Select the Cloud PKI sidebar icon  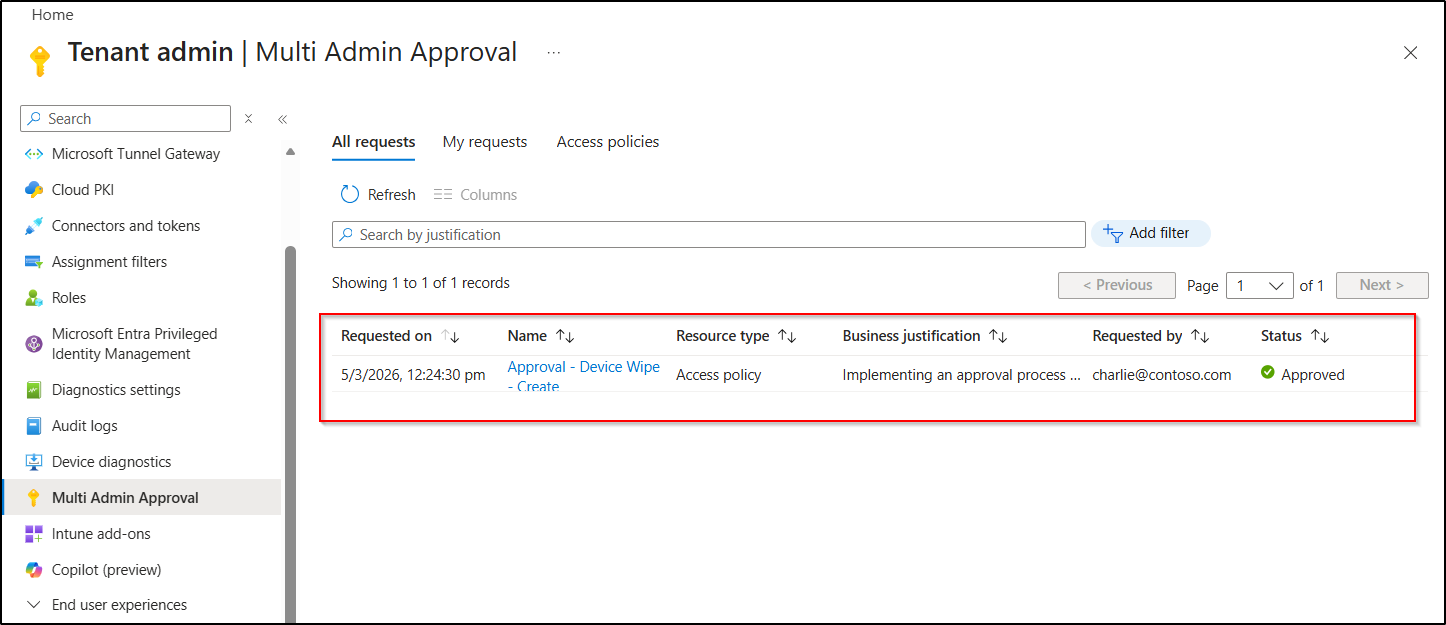click(x=32, y=189)
